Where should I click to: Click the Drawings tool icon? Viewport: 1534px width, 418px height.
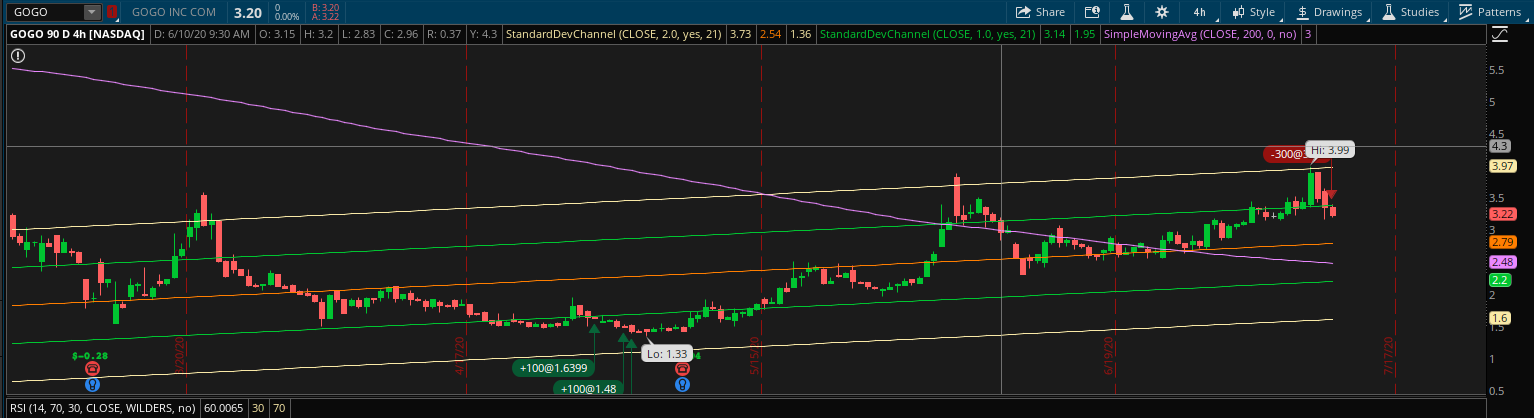pyautogui.click(x=1303, y=12)
